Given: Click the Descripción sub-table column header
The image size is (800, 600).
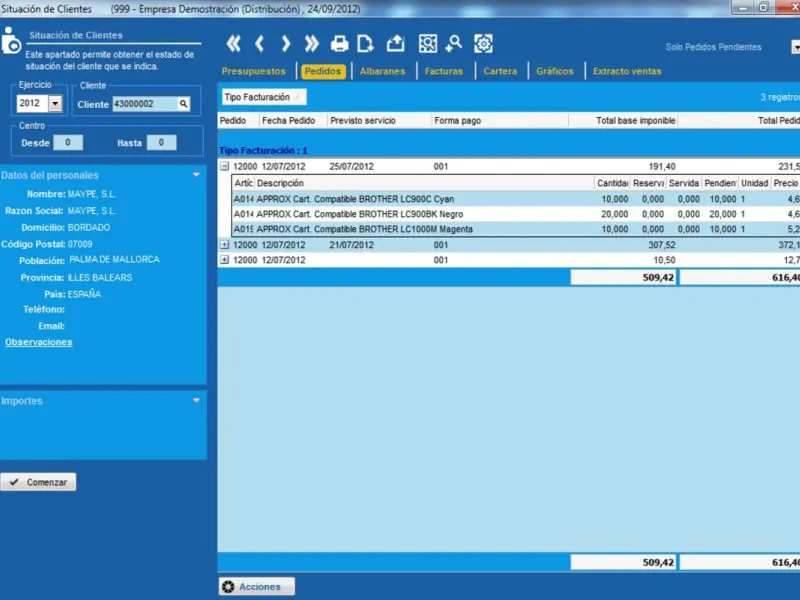Looking at the screenshot, I should point(424,183).
